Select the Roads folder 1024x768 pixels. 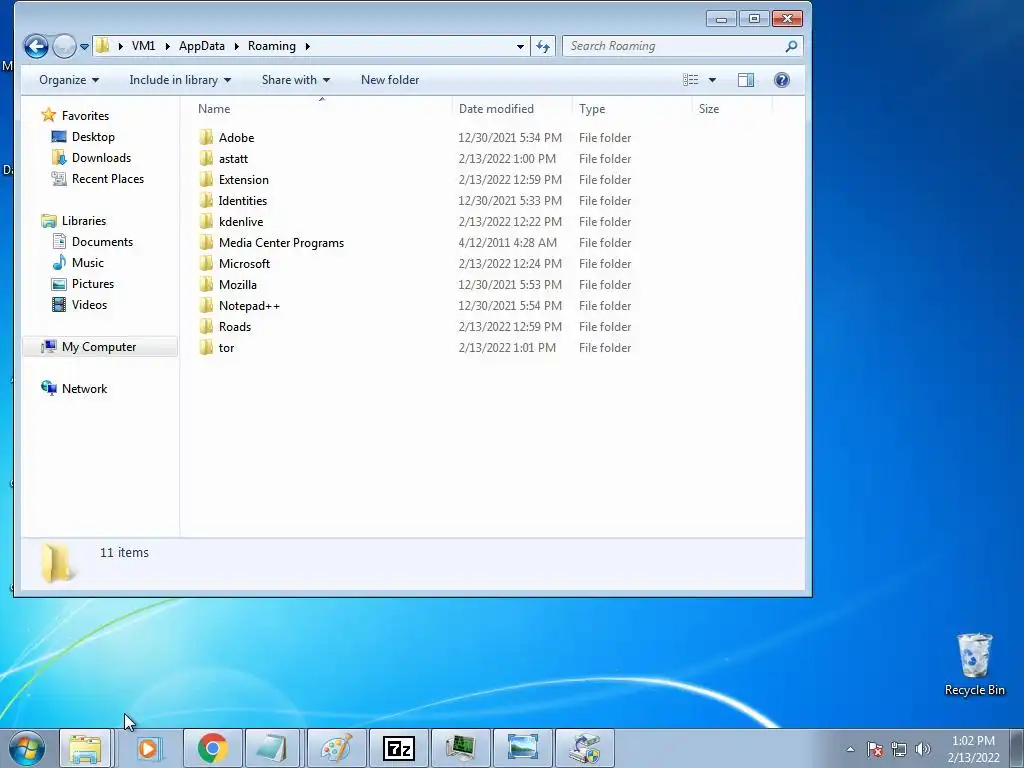(x=235, y=327)
